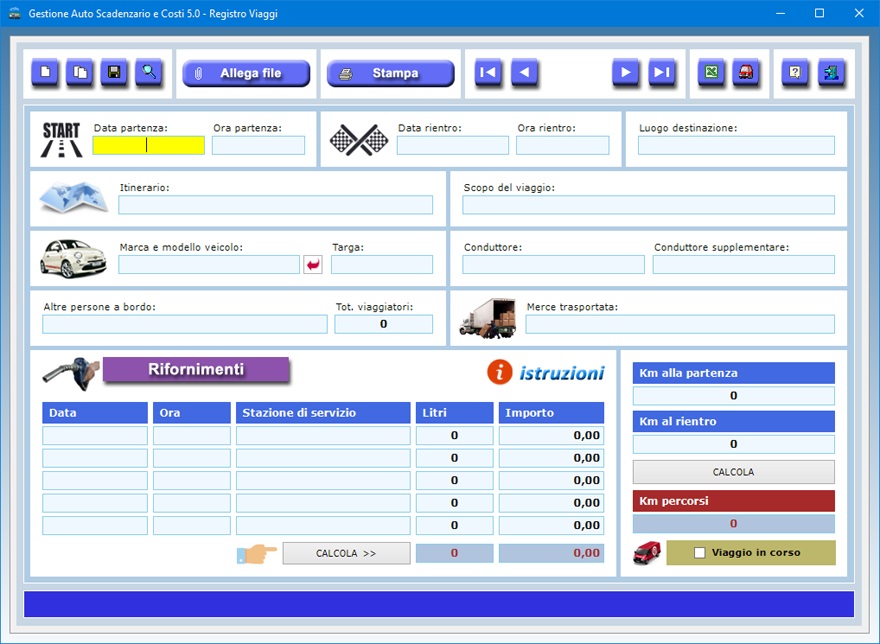Toggle Viaggio in corso checkbox
The image size is (880, 644).
(x=699, y=552)
